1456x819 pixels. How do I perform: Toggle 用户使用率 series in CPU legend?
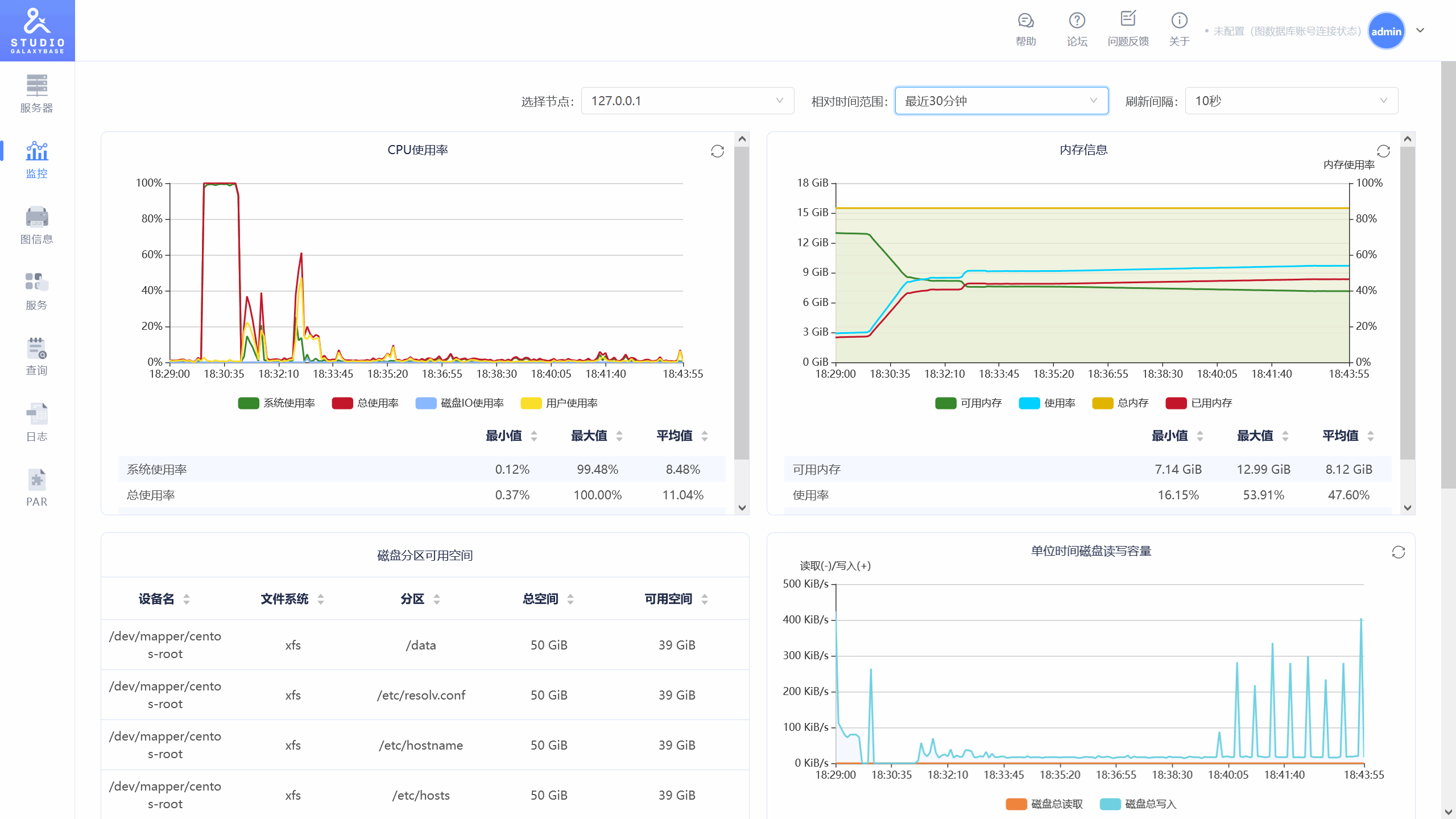(x=559, y=403)
